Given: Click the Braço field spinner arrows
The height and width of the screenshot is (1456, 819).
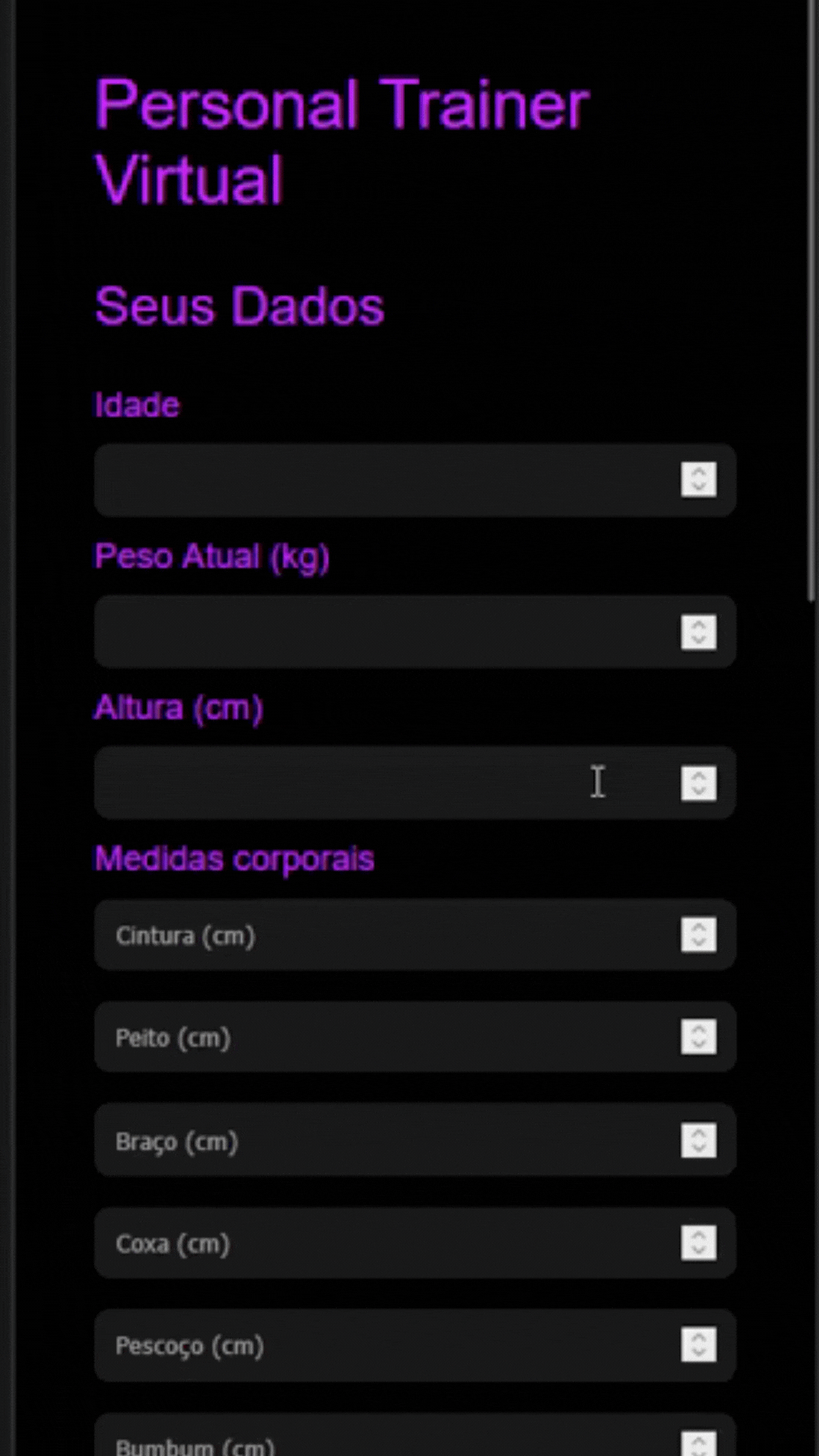Looking at the screenshot, I should click(x=698, y=1140).
